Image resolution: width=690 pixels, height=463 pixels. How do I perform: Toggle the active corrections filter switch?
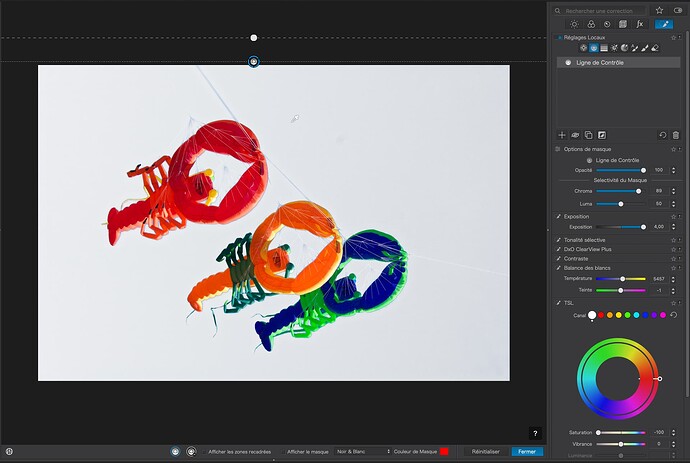[678, 10]
